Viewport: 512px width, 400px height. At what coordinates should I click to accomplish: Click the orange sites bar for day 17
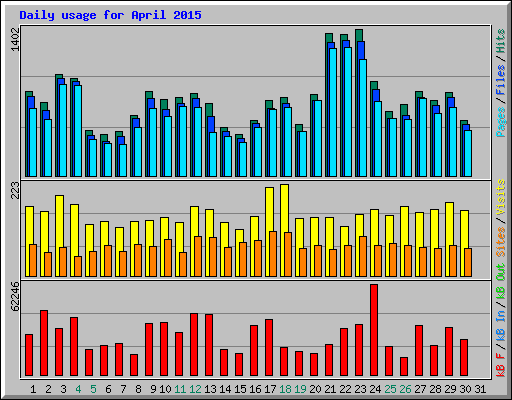point(273,254)
